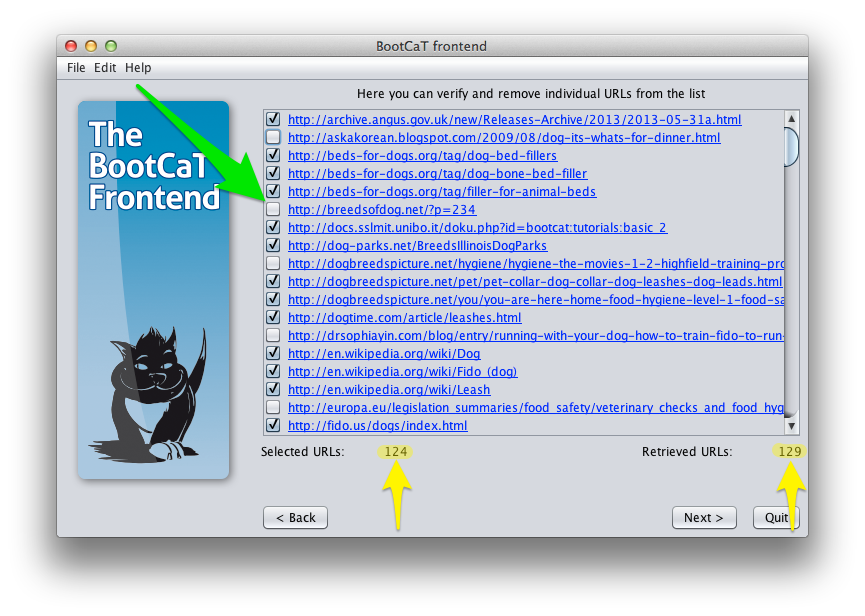865x616 pixels.
Task: Uncheck the archive.angus.gov.uk URL checkbox
Action: point(273,119)
